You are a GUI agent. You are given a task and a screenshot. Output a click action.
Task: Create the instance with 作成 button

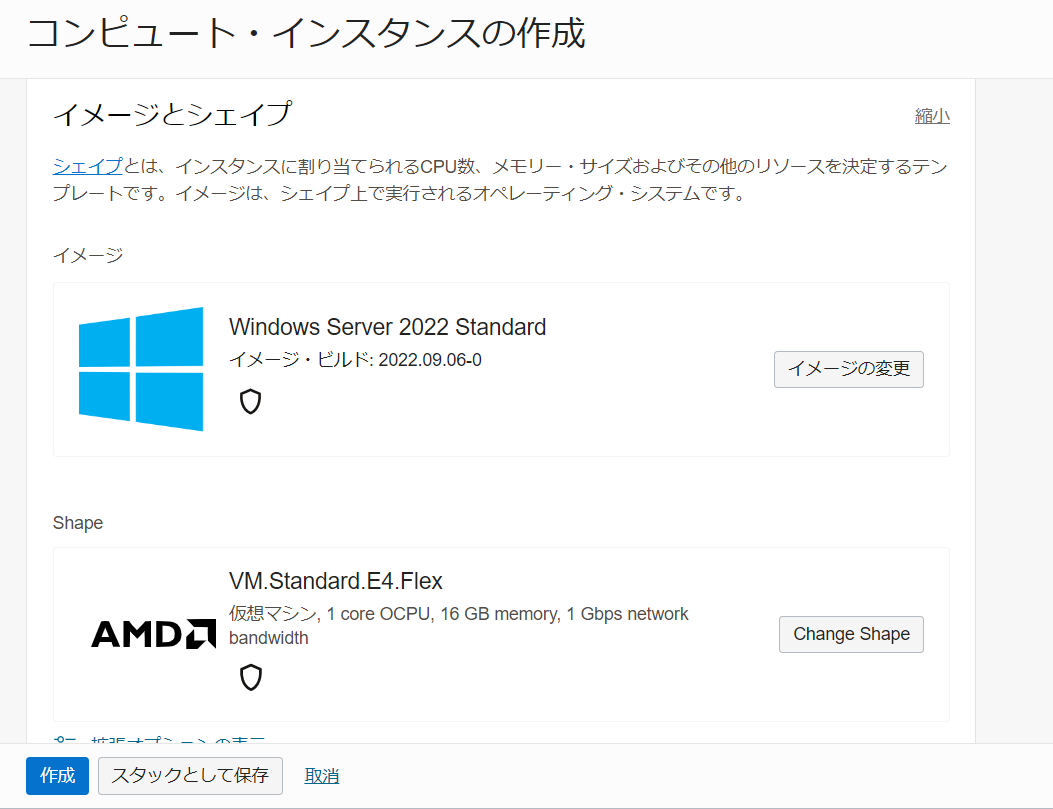coord(57,775)
